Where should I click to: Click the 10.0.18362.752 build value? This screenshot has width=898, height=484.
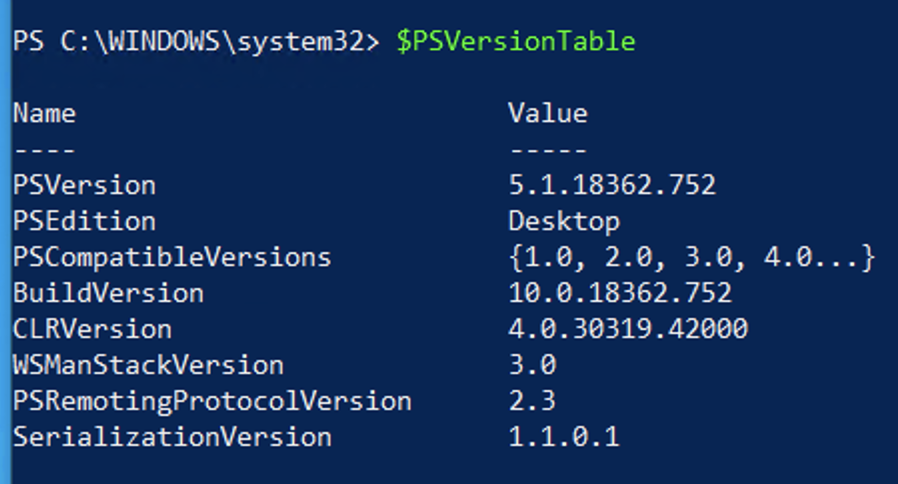(x=620, y=293)
